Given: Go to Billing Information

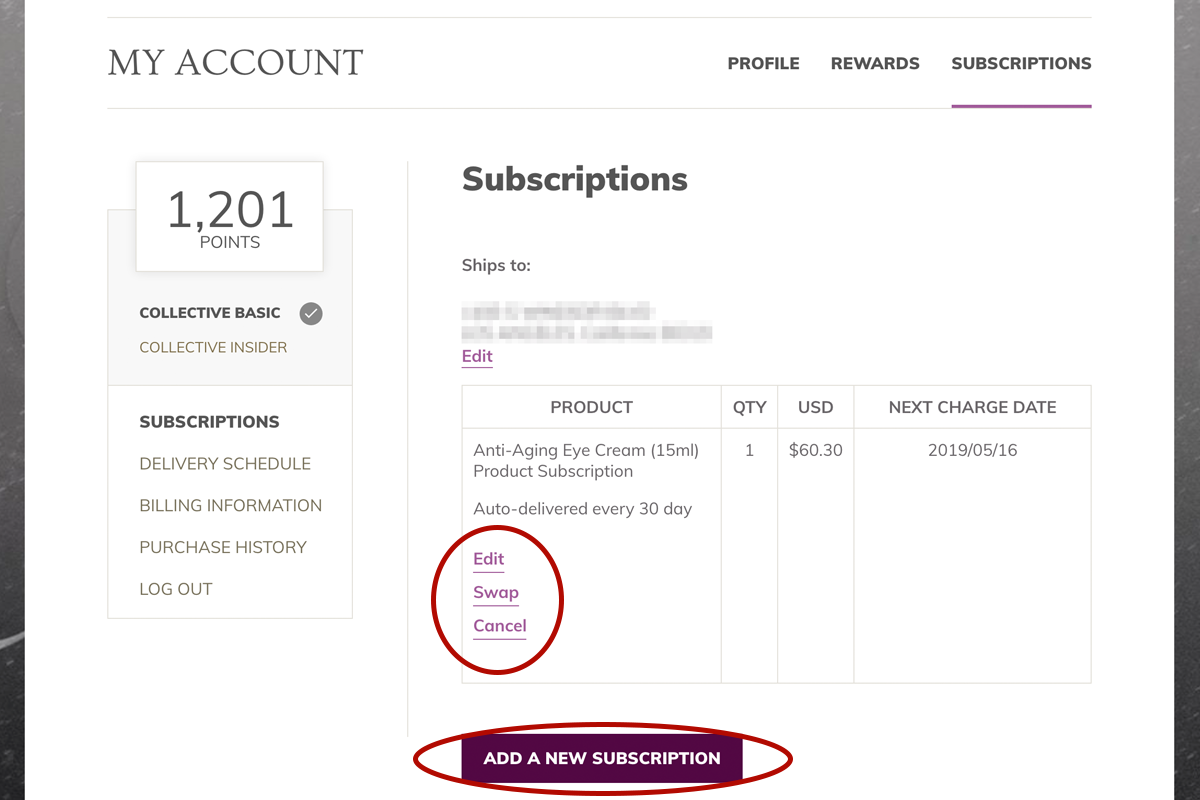Looking at the screenshot, I should click(x=230, y=506).
